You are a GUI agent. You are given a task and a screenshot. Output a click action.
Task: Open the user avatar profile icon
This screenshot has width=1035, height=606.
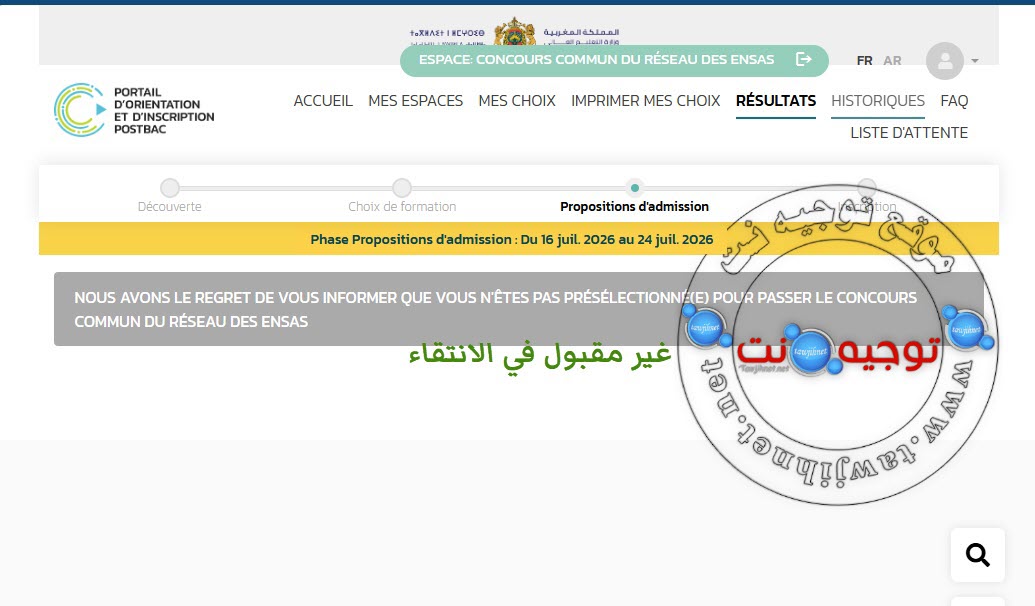tap(945, 61)
